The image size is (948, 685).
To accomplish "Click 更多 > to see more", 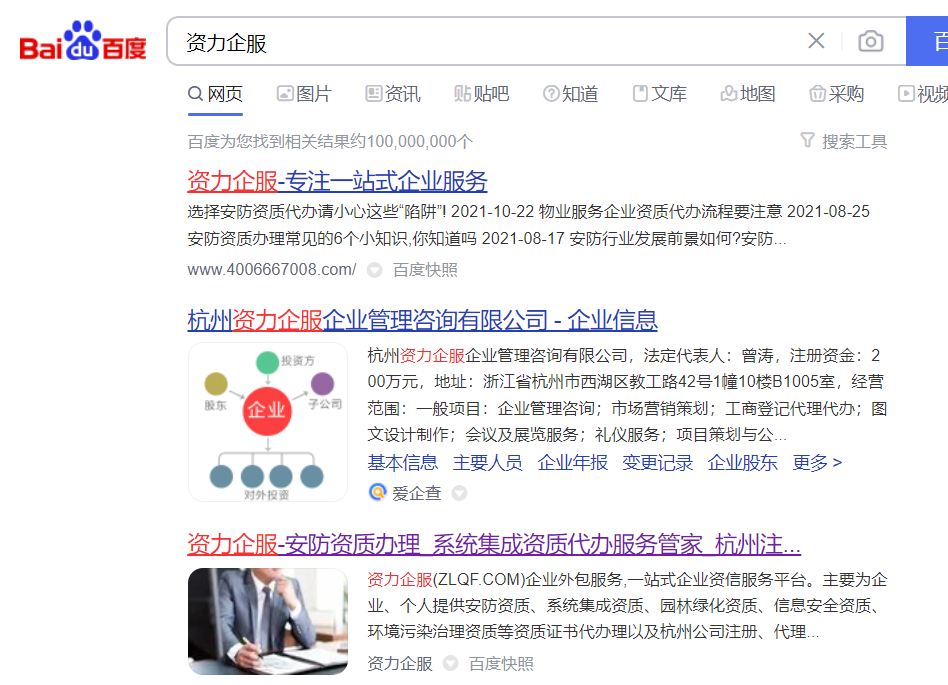I will (817, 463).
